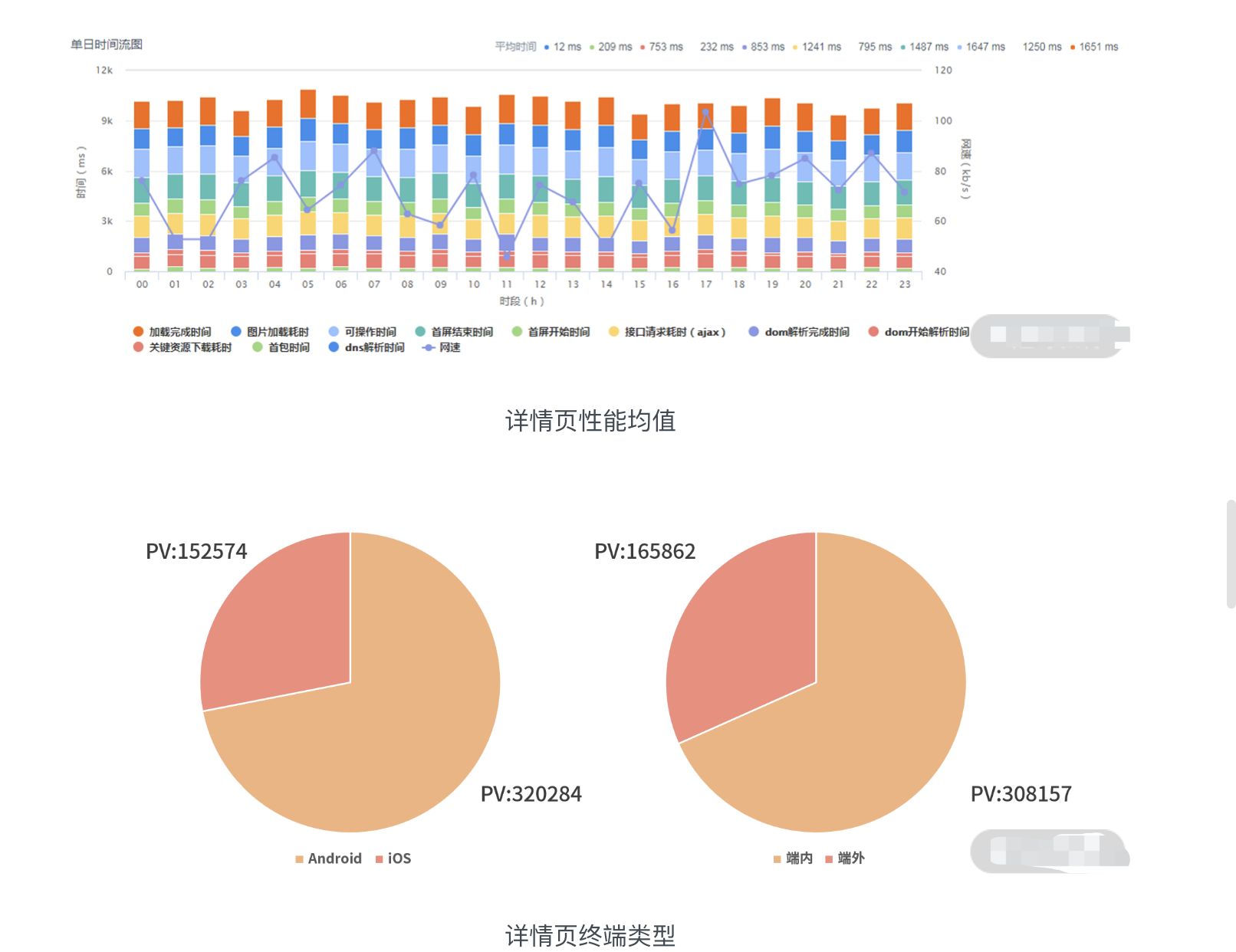This screenshot has width=1236, height=952.
Task: Select the 端外 legend entry
Action: point(844,858)
